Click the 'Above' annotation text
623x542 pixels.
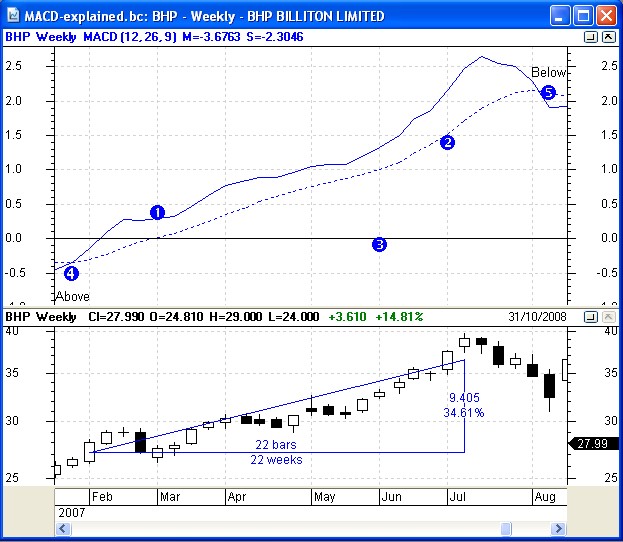[x=73, y=296]
